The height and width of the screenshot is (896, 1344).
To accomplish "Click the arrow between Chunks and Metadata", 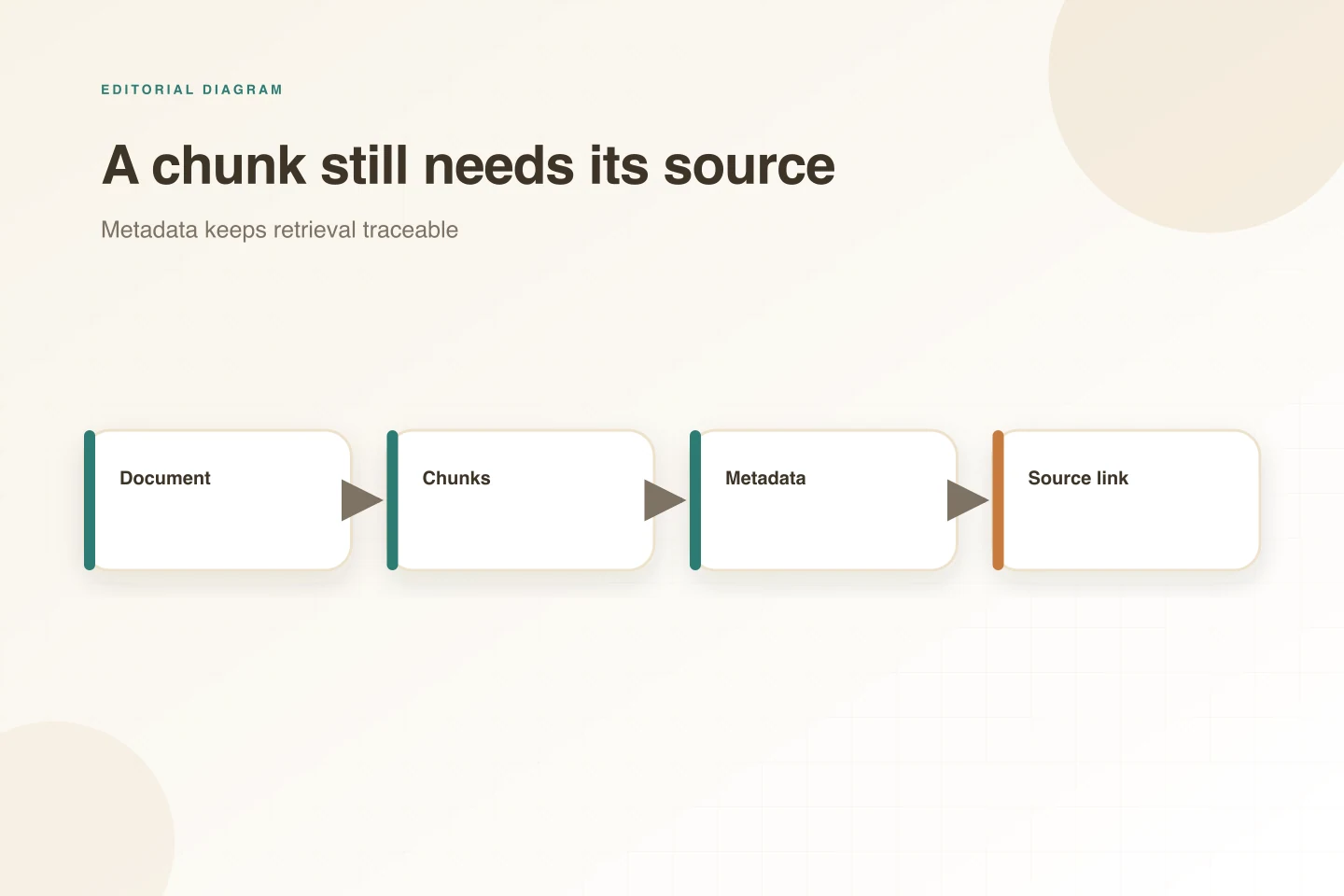I will pyautogui.click(x=665, y=500).
